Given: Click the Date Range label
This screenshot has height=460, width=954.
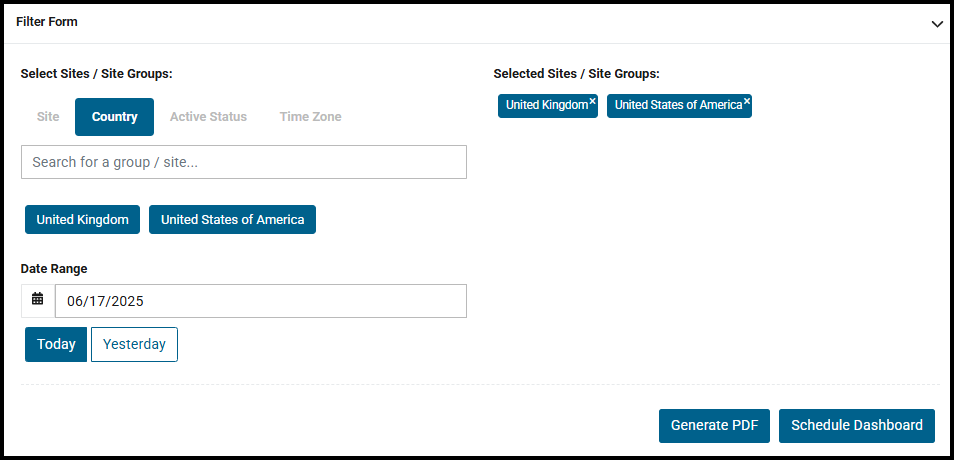Looking at the screenshot, I should 54,269.
